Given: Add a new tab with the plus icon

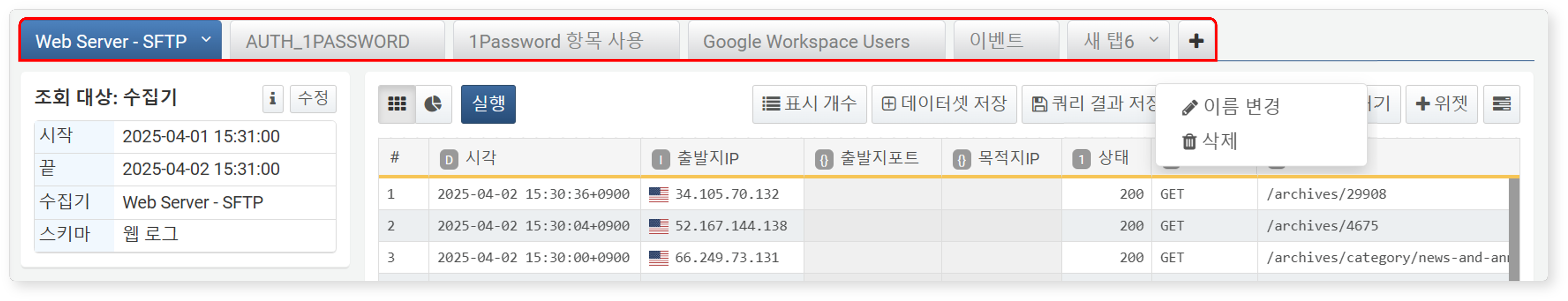Looking at the screenshot, I should [x=1196, y=41].
